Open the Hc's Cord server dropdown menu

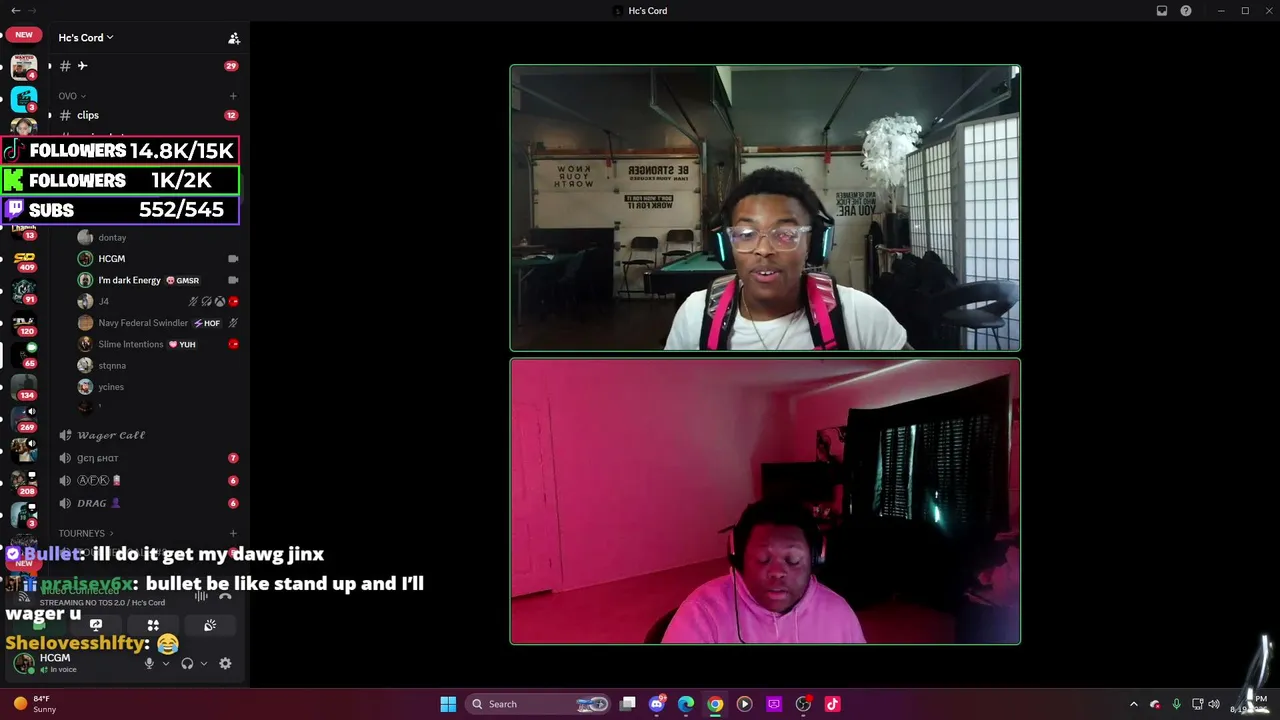[x=86, y=38]
